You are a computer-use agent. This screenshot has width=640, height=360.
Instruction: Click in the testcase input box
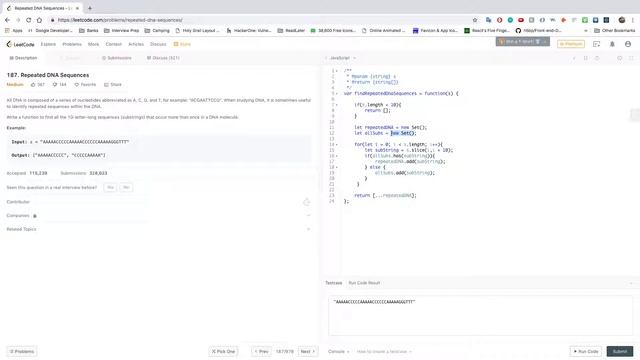click(x=480, y=316)
